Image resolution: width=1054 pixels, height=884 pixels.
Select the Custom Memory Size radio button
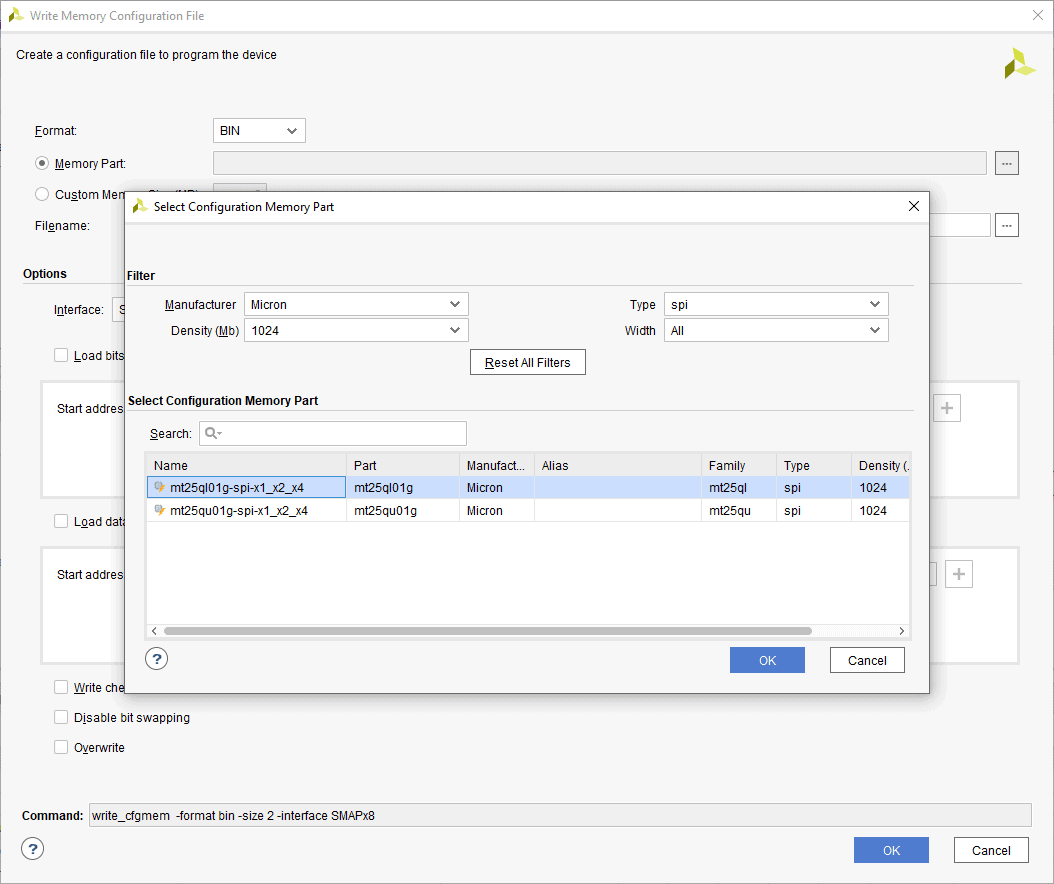point(42,194)
